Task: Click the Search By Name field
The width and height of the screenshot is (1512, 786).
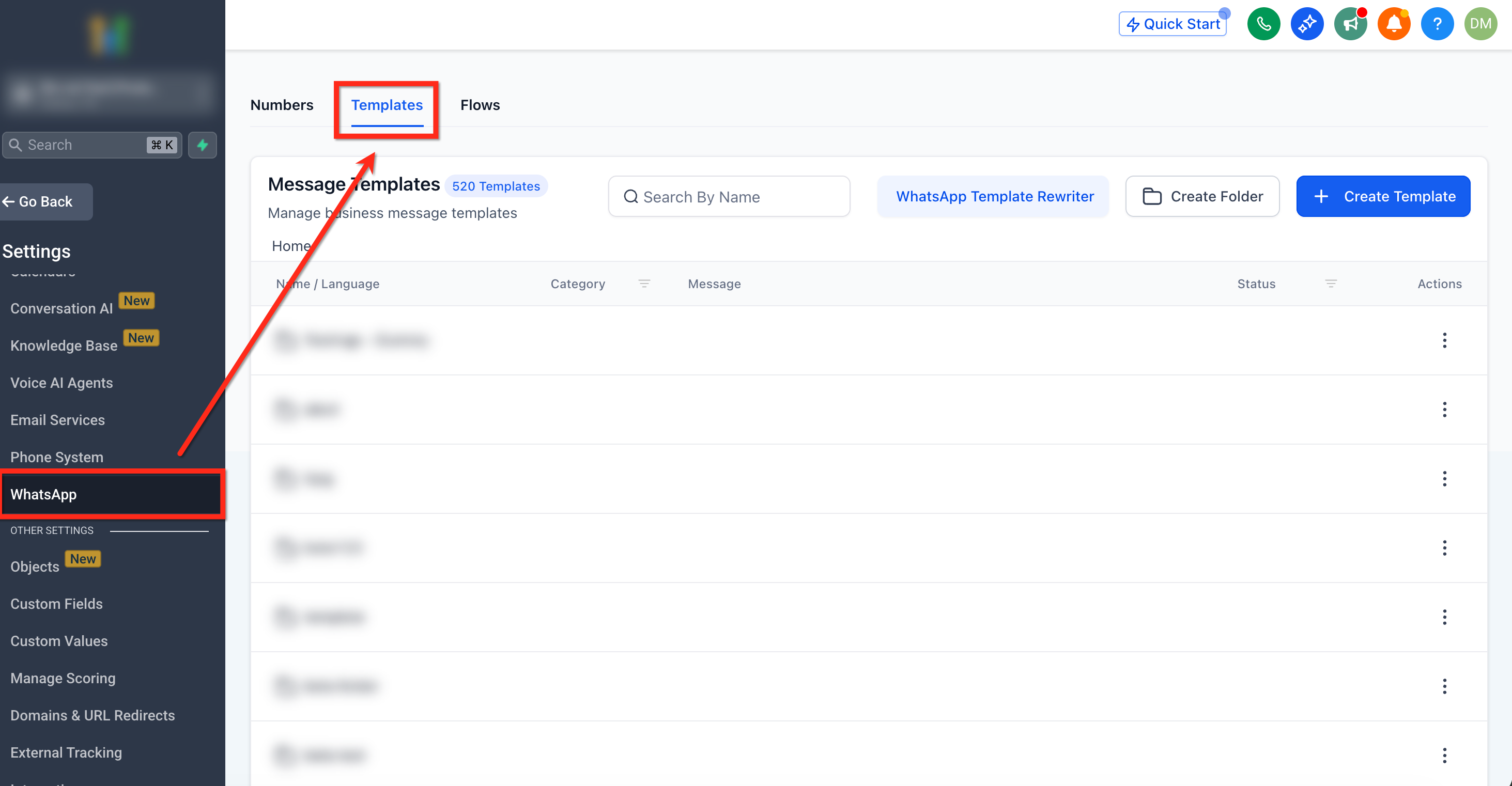Action: tap(729, 196)
